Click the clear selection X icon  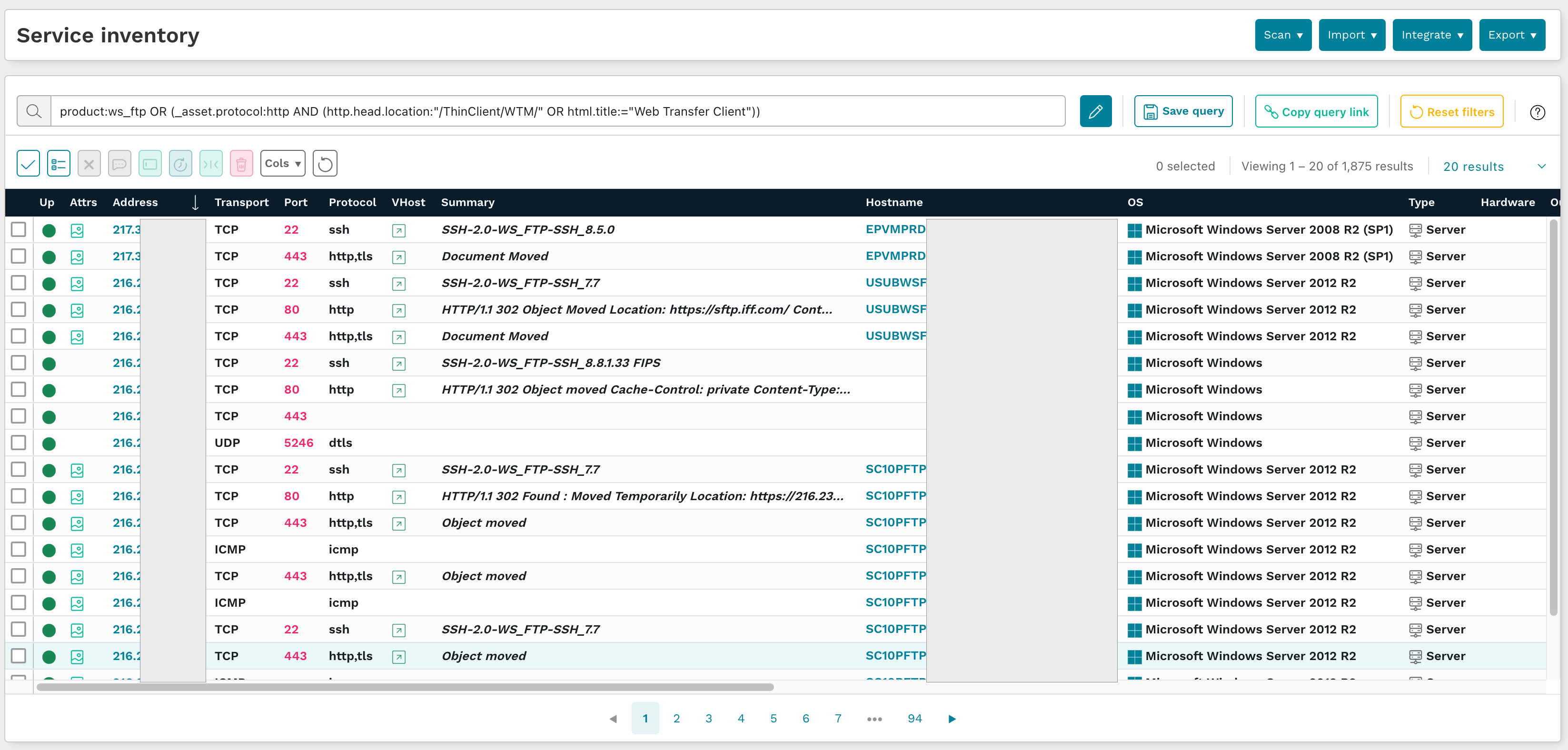coord(89,163)
